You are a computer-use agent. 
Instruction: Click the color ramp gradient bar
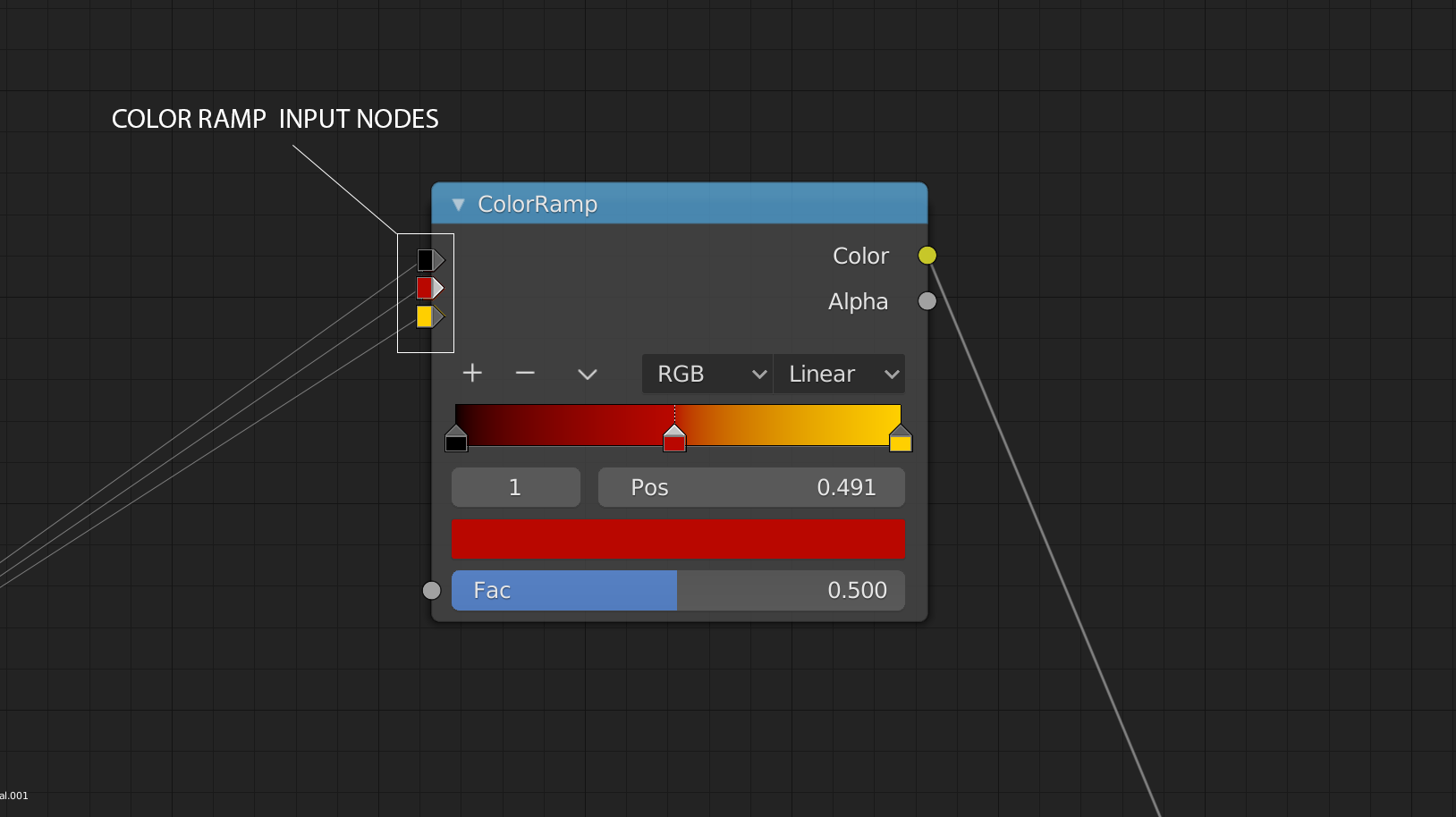pos(678,425)
